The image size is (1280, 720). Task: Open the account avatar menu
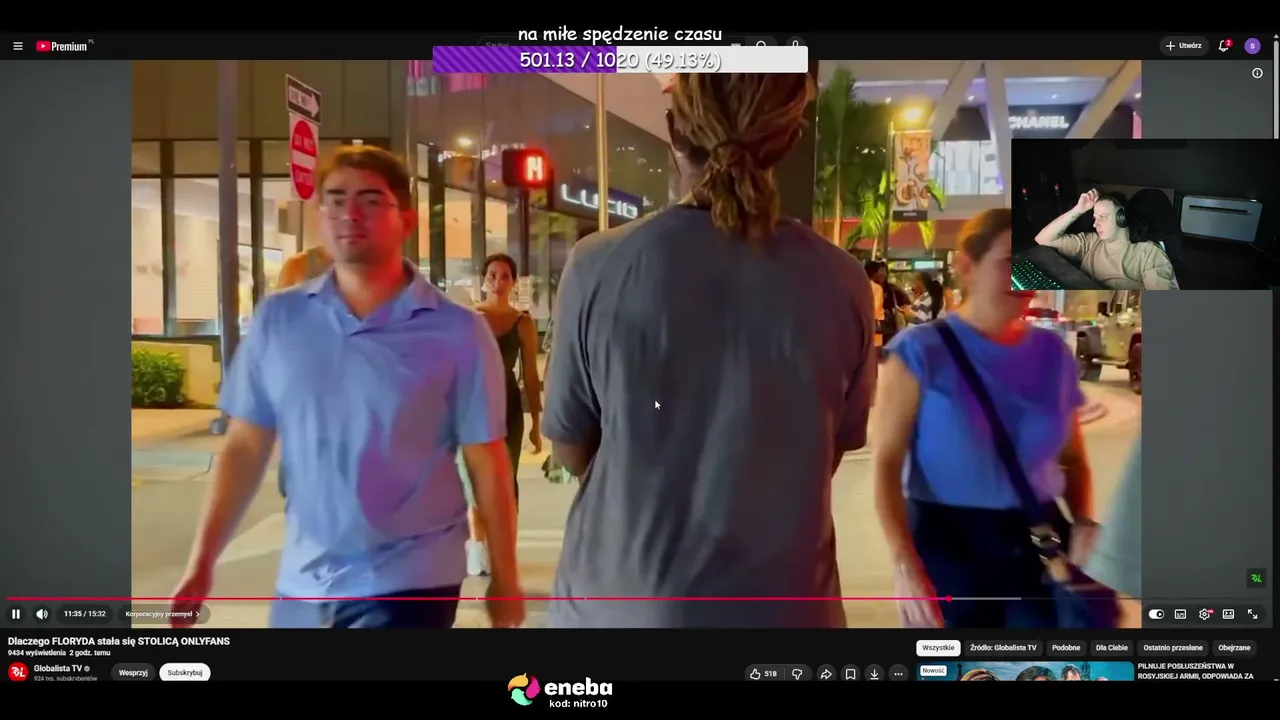[1252, 46]
